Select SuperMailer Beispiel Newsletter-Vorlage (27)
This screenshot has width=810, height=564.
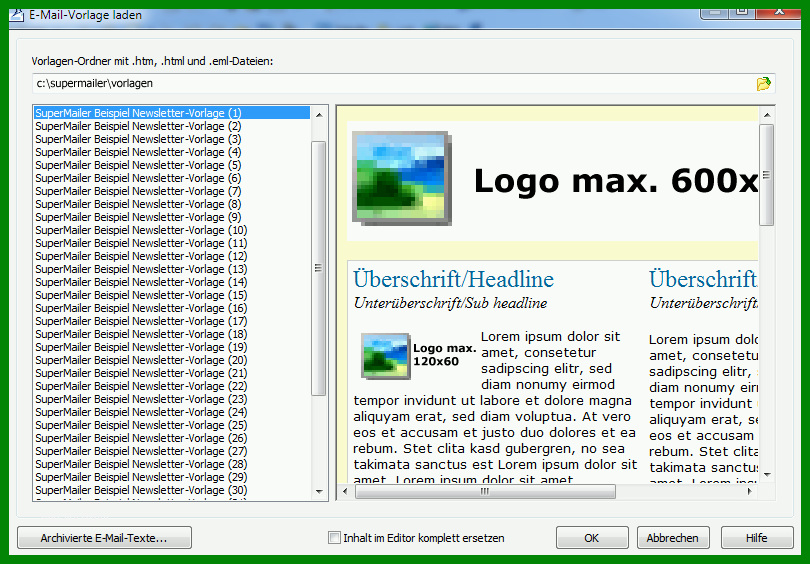point(172,451)
